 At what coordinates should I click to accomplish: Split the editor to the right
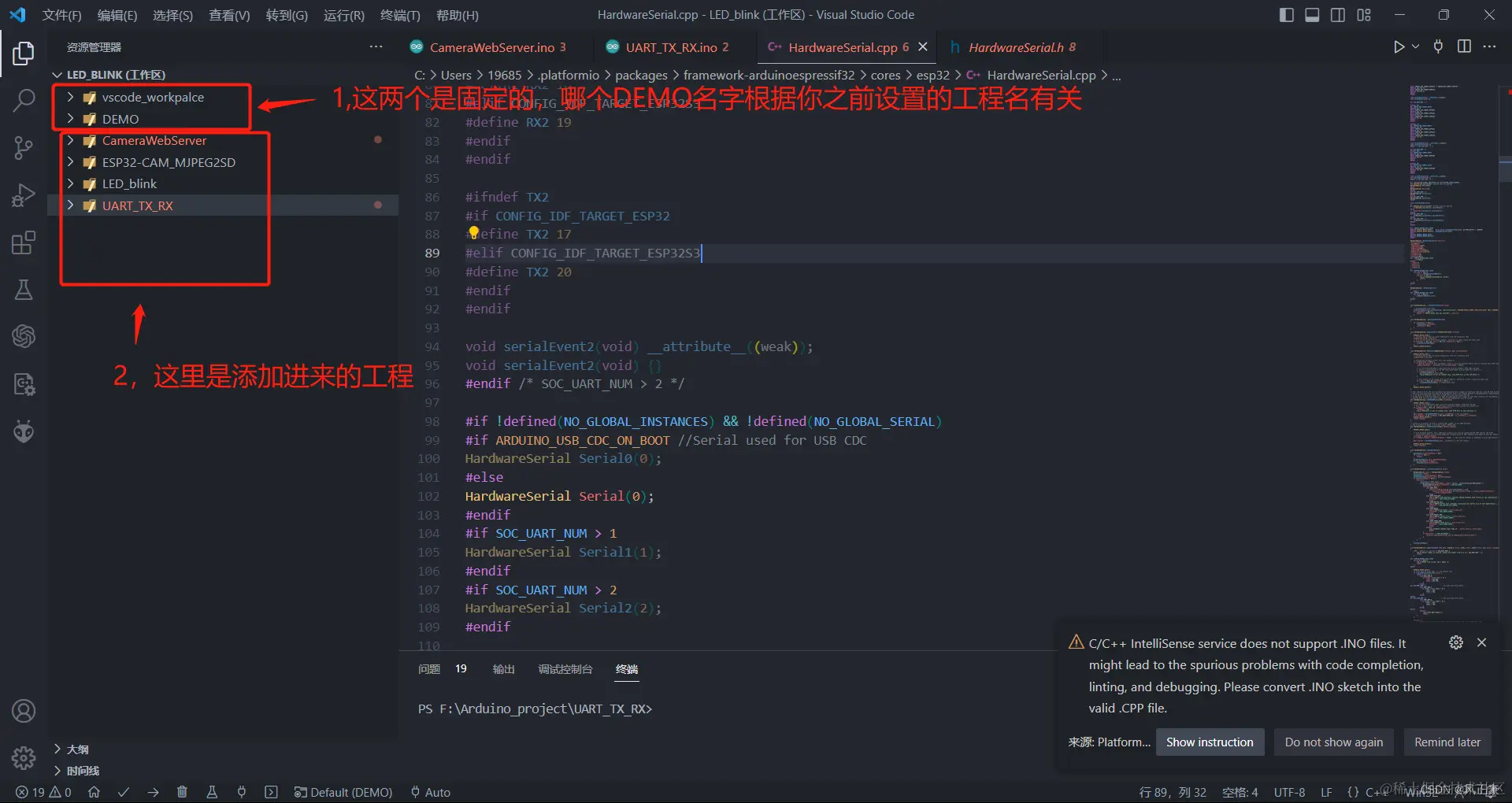pyautogui.click(x=1464, y=46)
